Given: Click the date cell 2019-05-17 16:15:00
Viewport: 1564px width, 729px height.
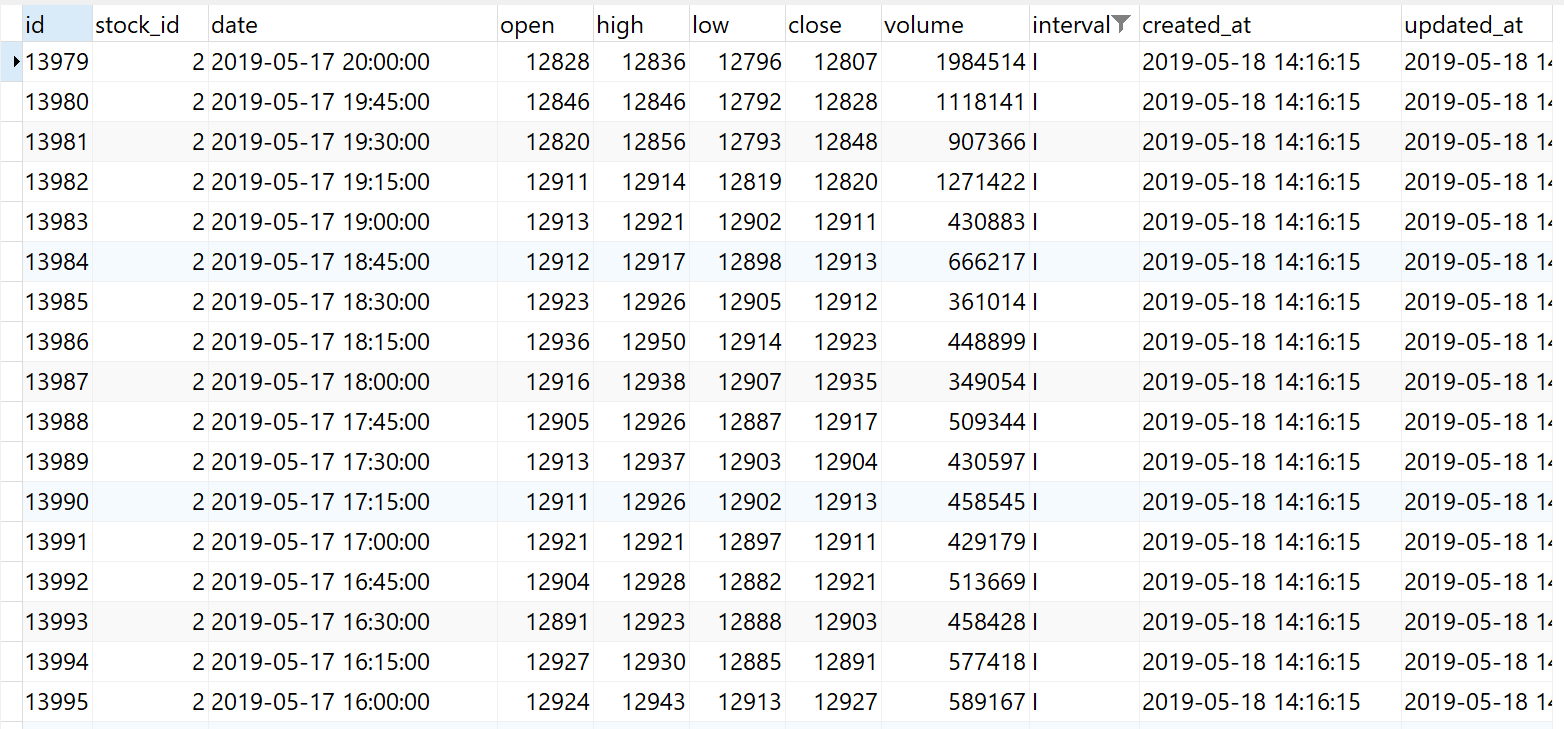Looking at the screenshot, I should click(x=353, y=662).
